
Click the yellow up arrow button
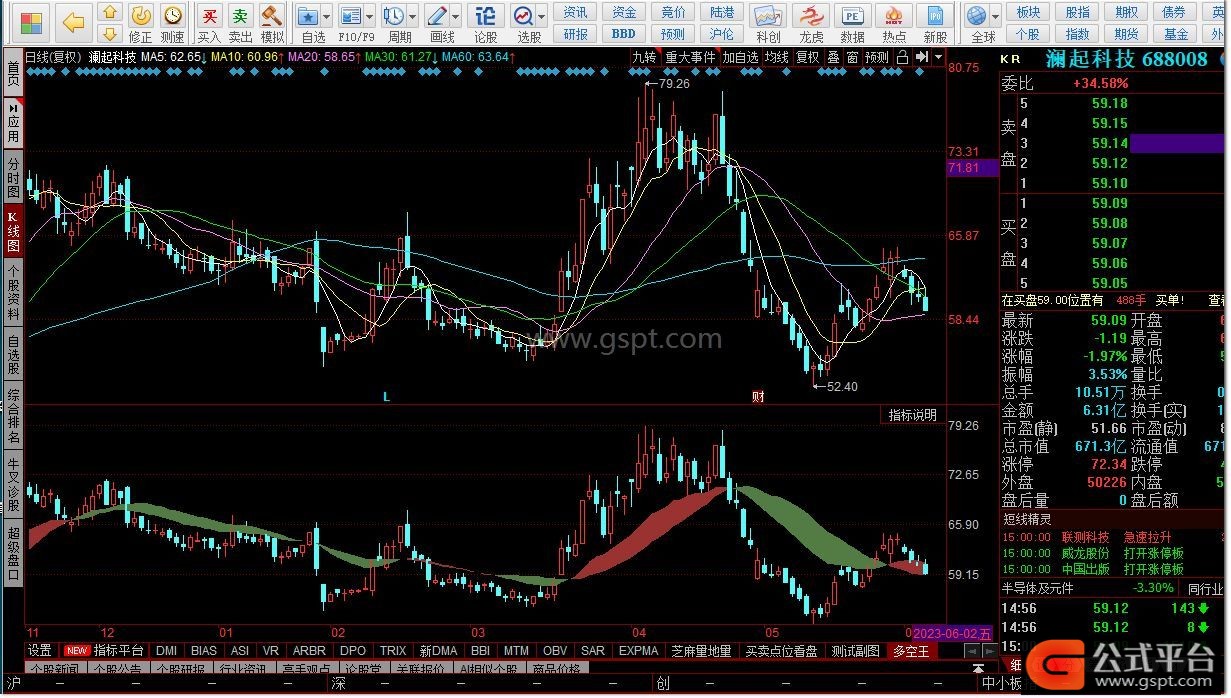click(110, 13)
